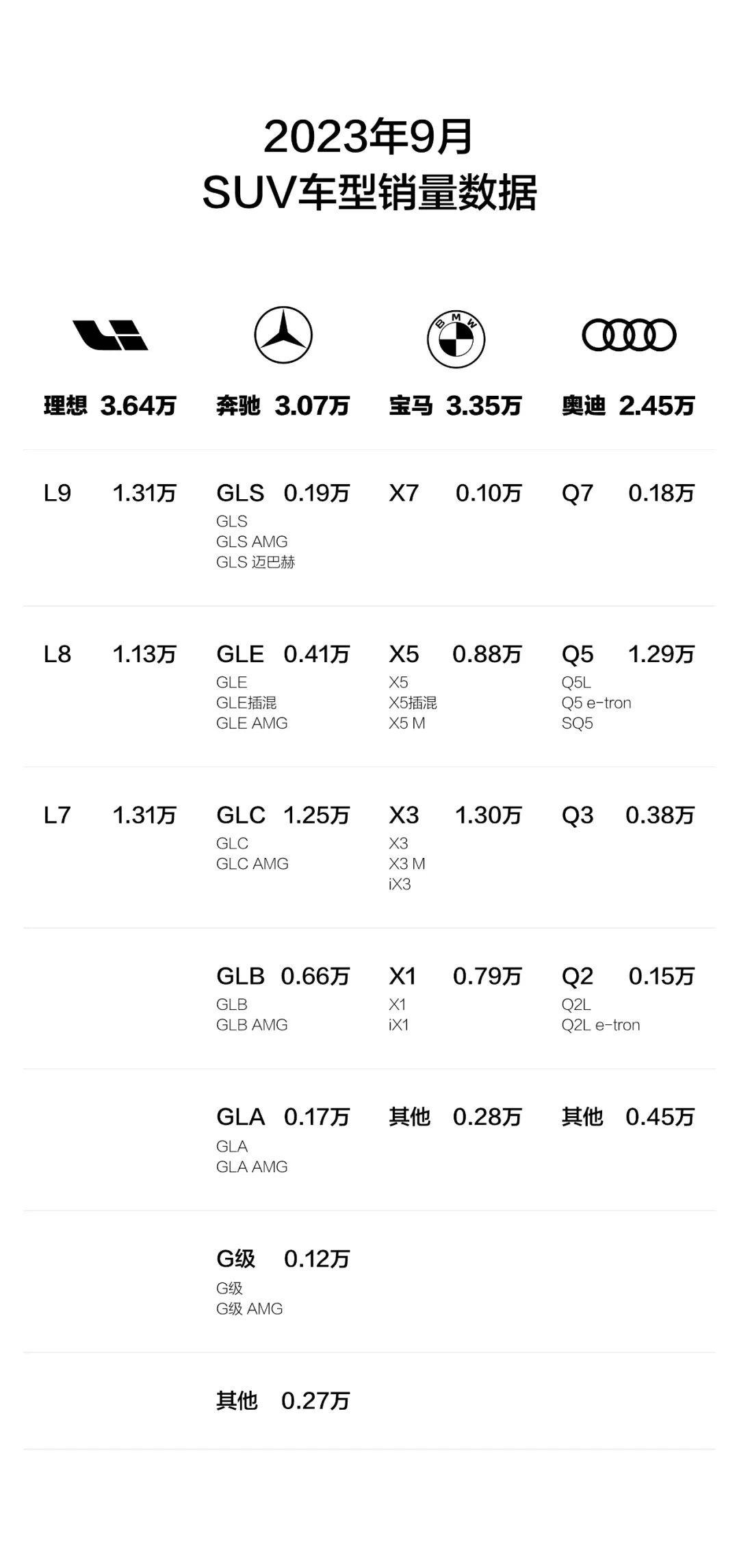
Task: Click the GLS 迈巴赫 sub-model text
Action: click(x=255, y=562)
